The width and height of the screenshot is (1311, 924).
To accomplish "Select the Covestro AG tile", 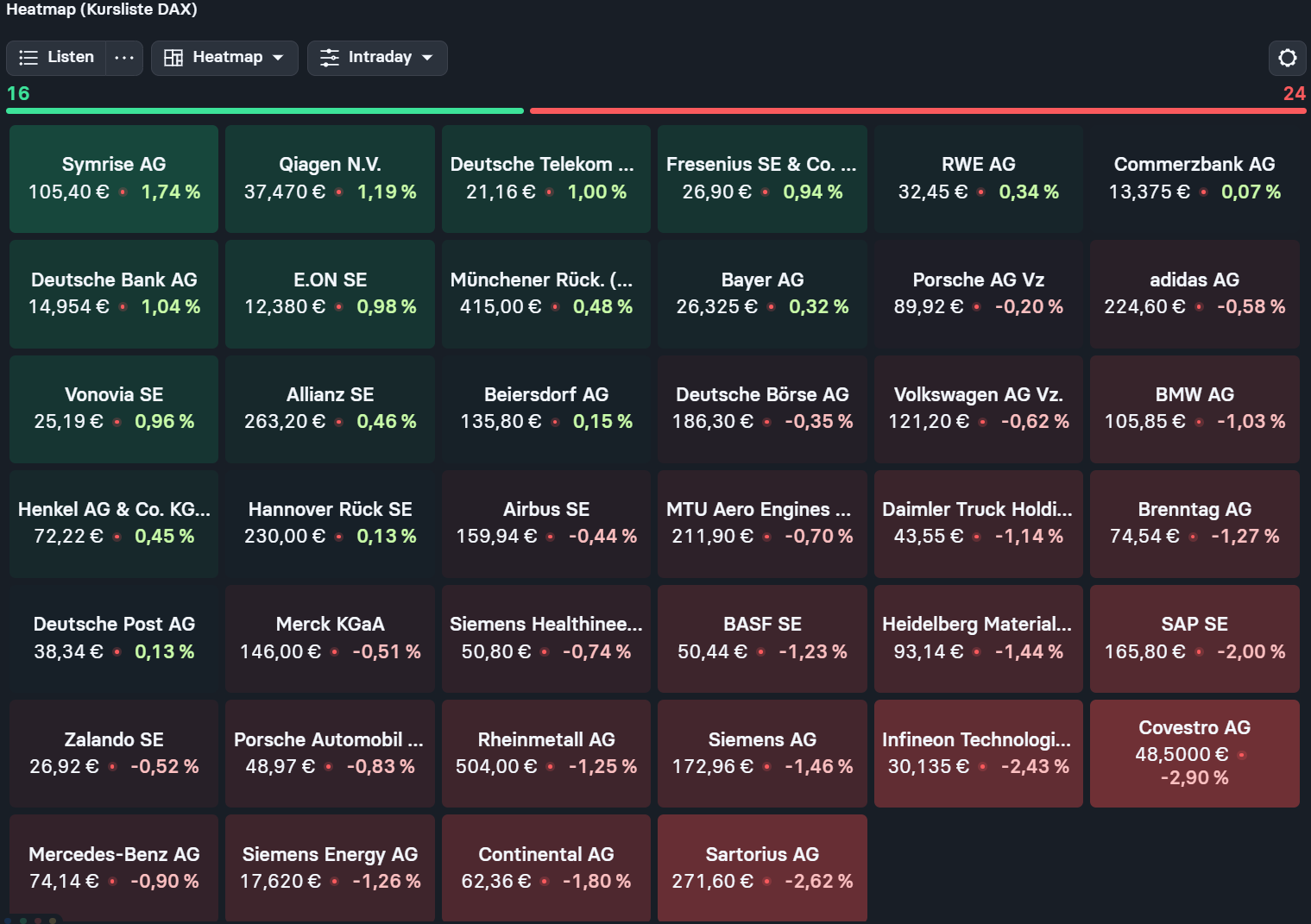I will 1194,753.
